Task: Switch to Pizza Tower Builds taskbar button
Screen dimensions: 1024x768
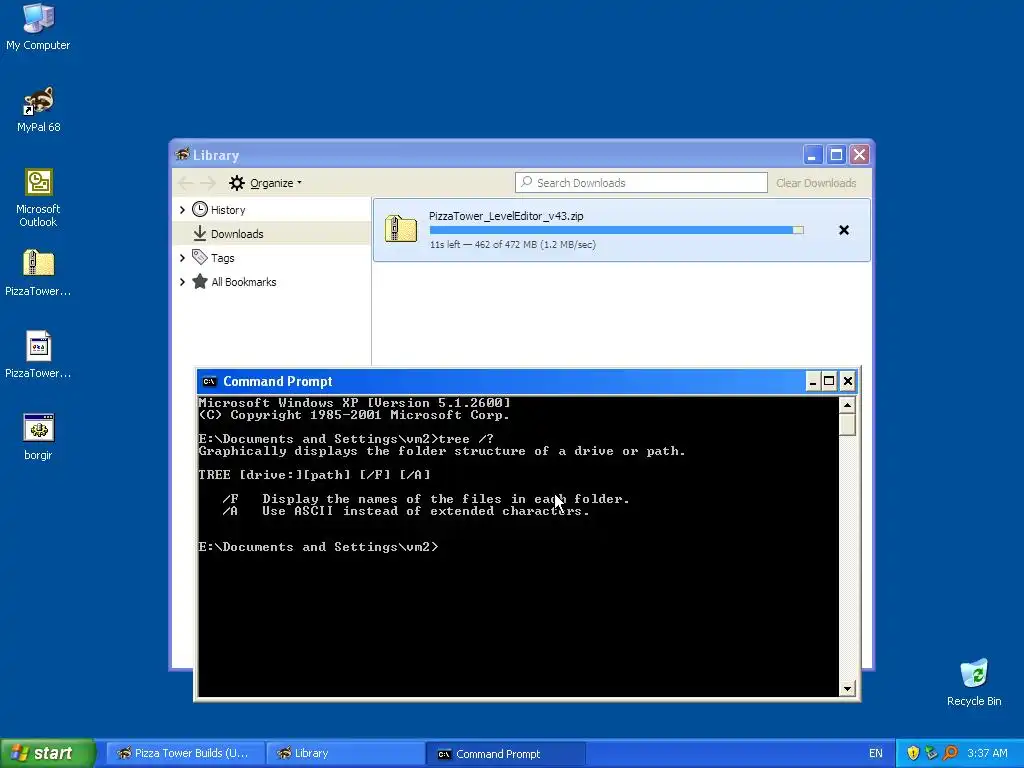Action: coord(185,753)
